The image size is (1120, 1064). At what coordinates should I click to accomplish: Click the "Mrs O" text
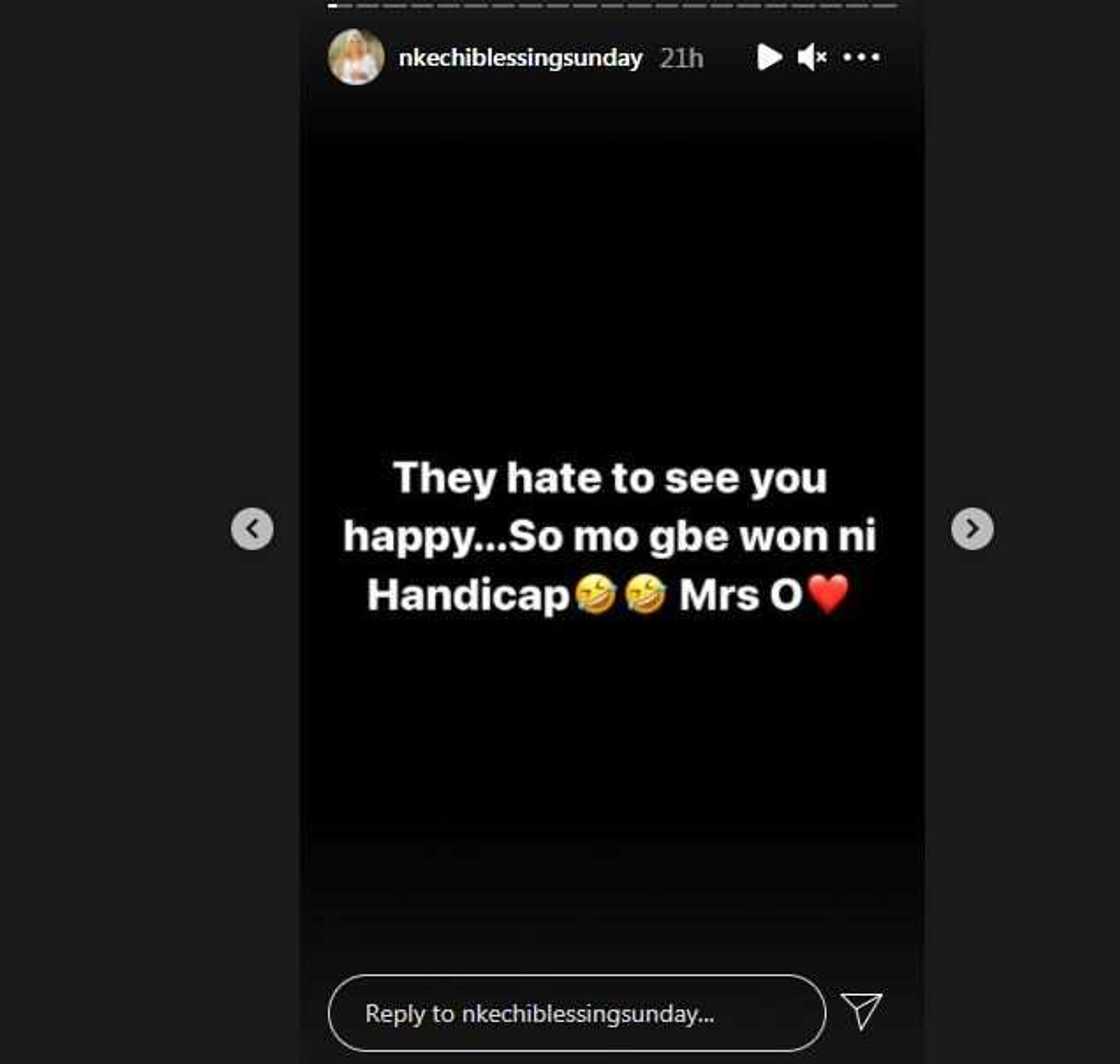(741, 595)
